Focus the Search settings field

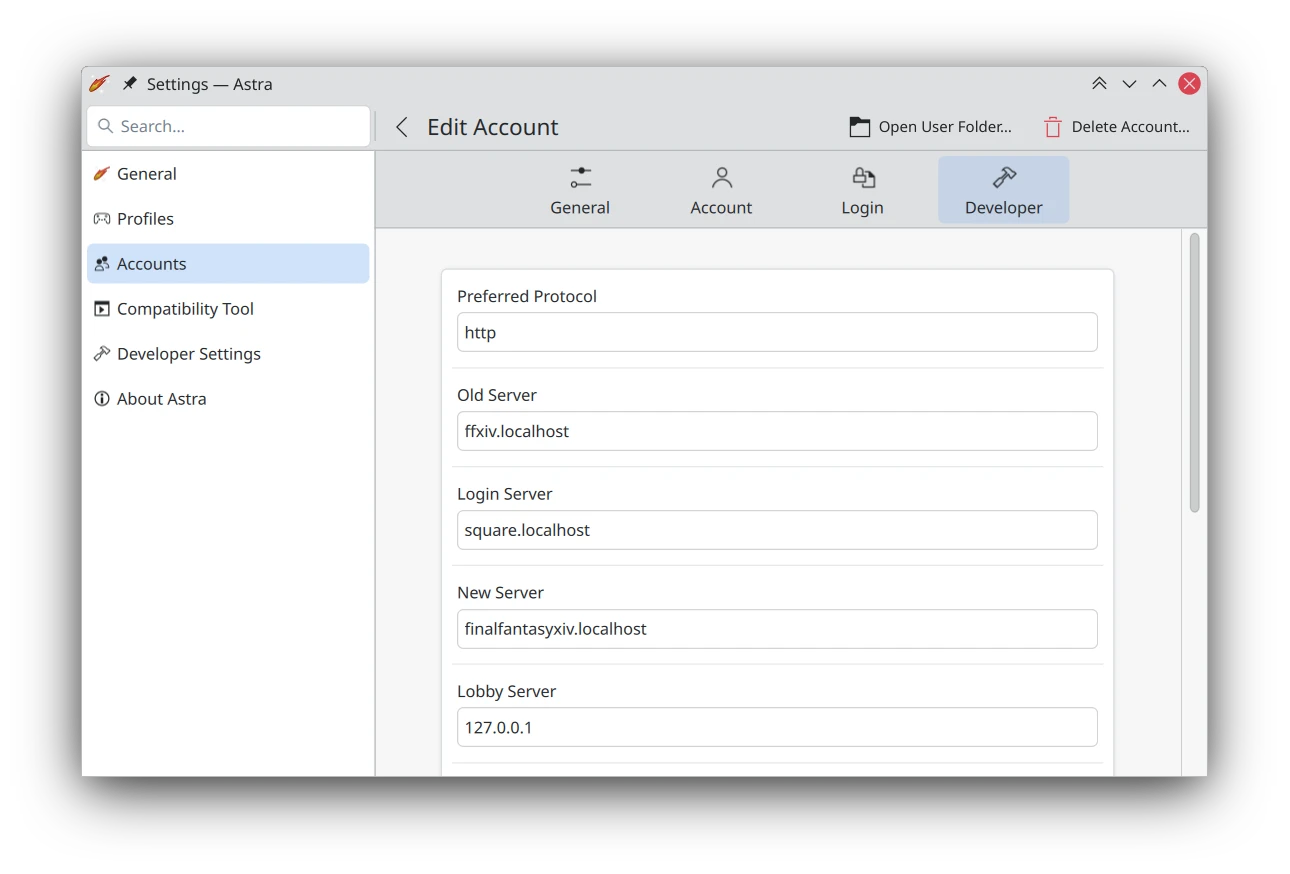pos(229,126)
